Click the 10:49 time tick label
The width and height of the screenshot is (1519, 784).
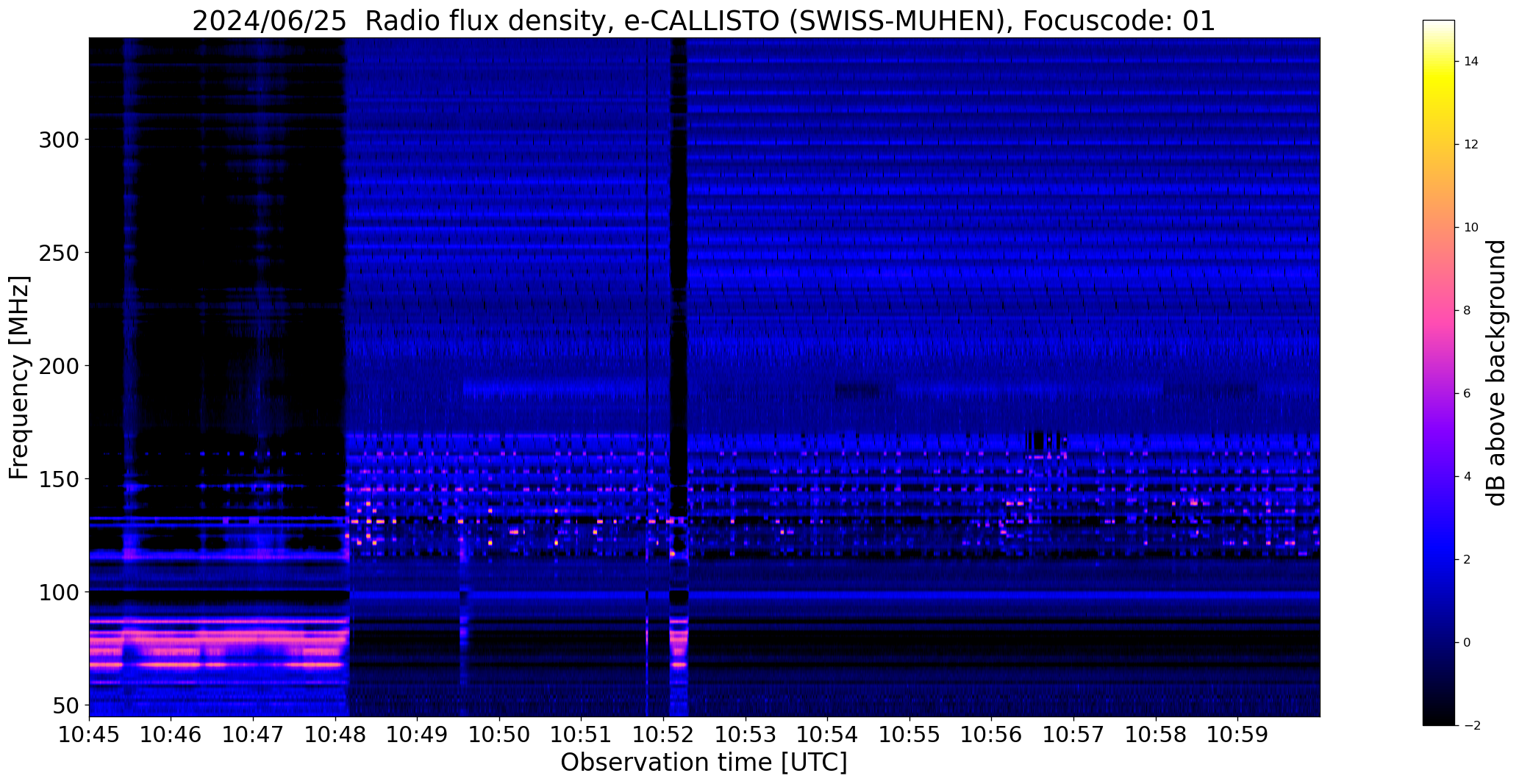point(418,734)
